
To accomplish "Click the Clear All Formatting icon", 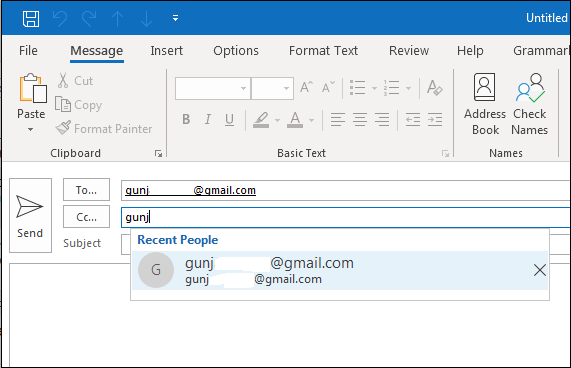I will click(x=434, y=88).
